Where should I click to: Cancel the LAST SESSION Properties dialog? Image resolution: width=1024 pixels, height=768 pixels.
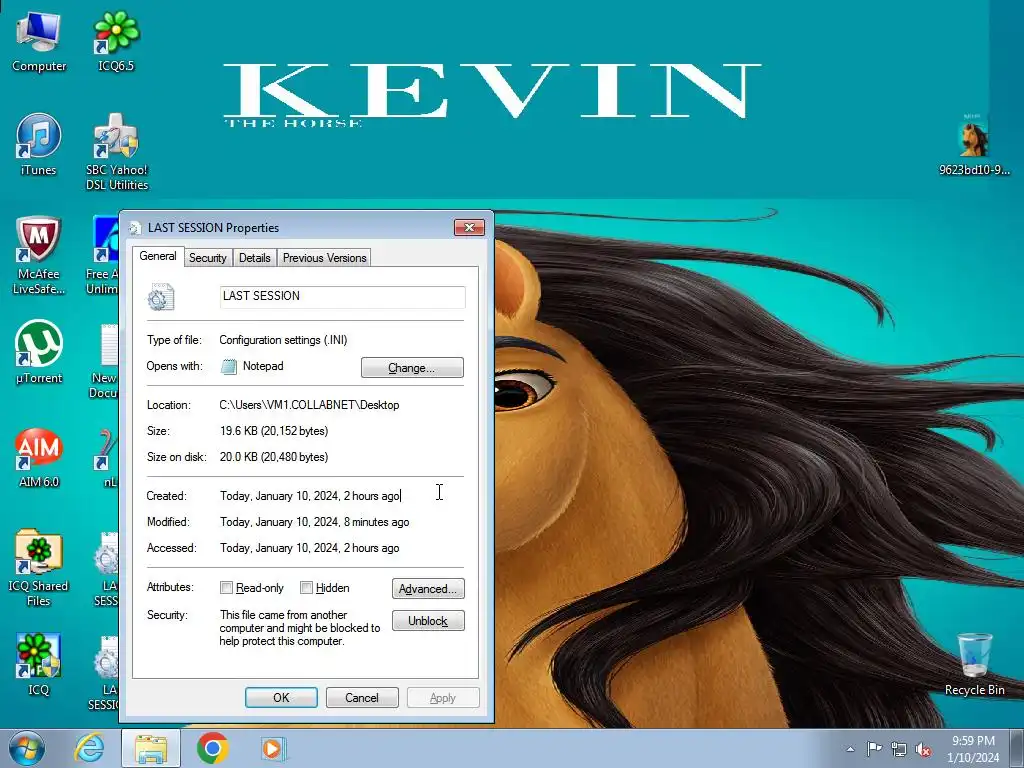click(362, 697)
